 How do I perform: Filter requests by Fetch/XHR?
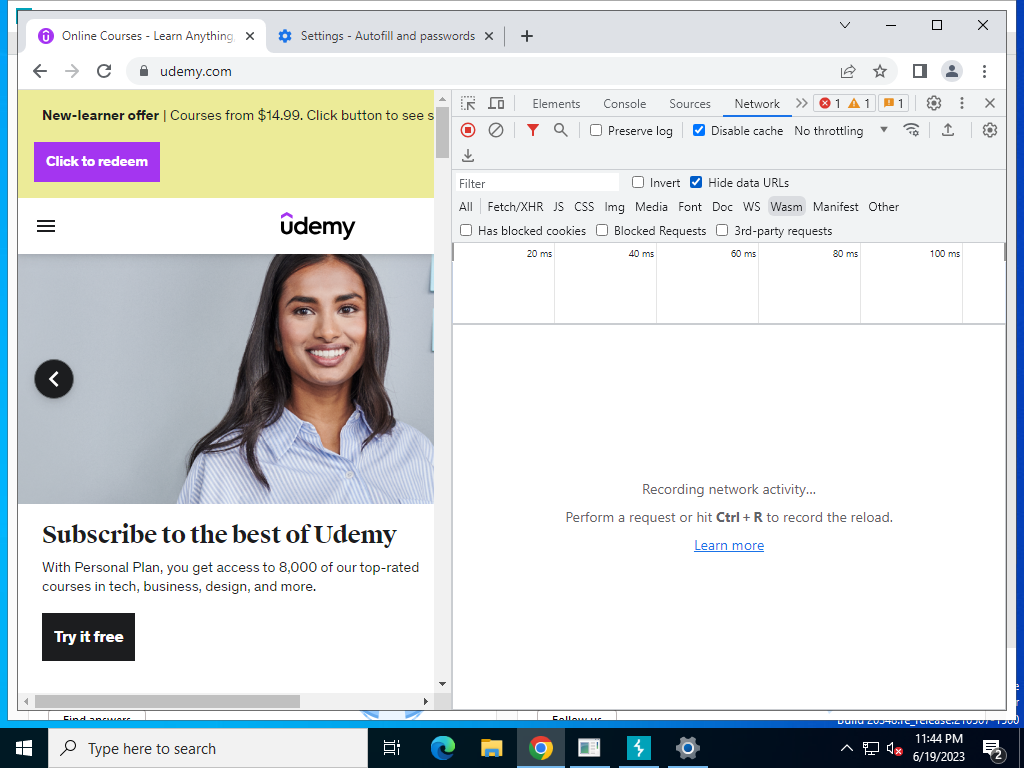pyautogui.click(x=515, y=206)
